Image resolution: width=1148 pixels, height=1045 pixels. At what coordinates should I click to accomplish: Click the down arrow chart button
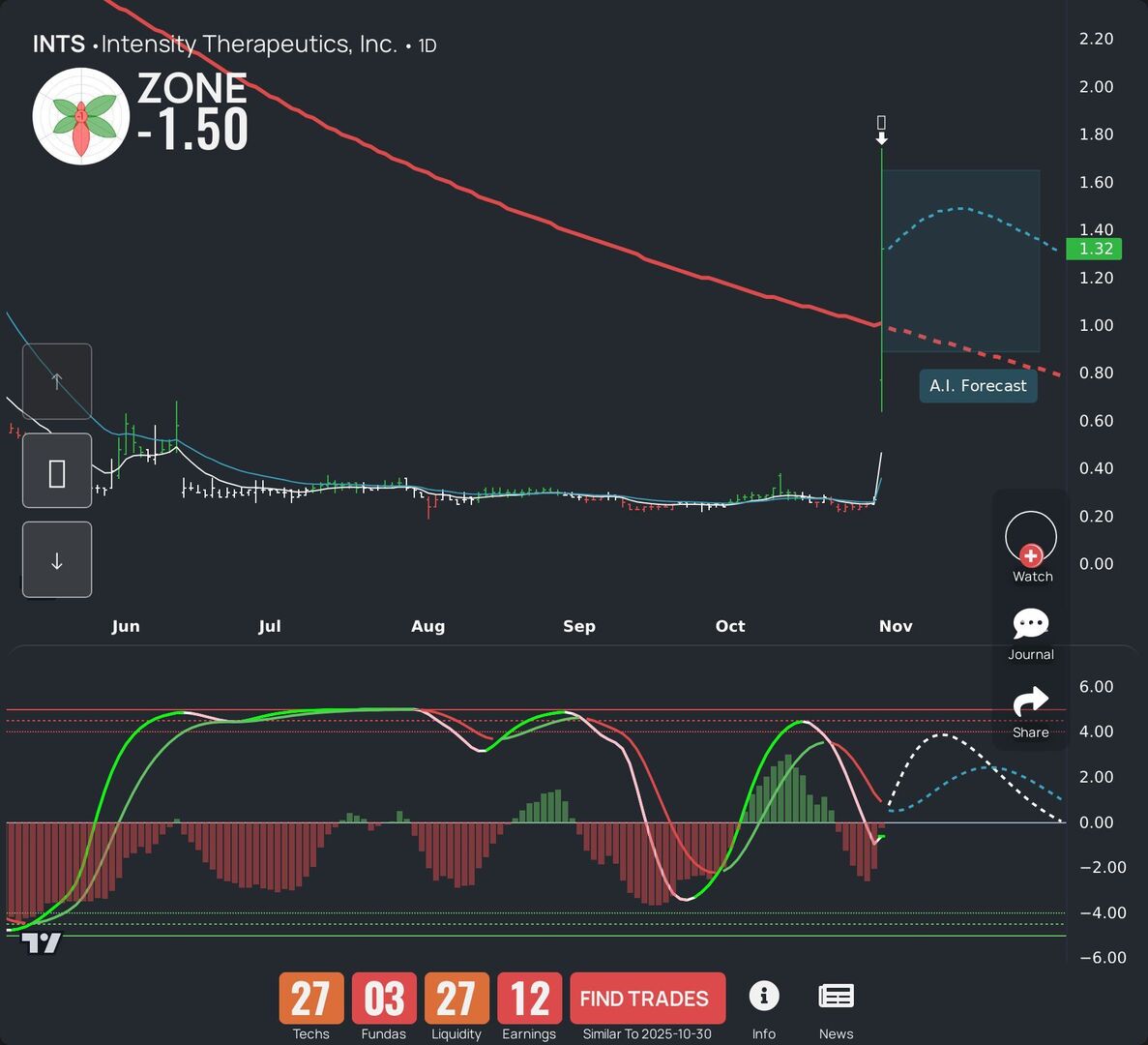click(x=57, y=560)
